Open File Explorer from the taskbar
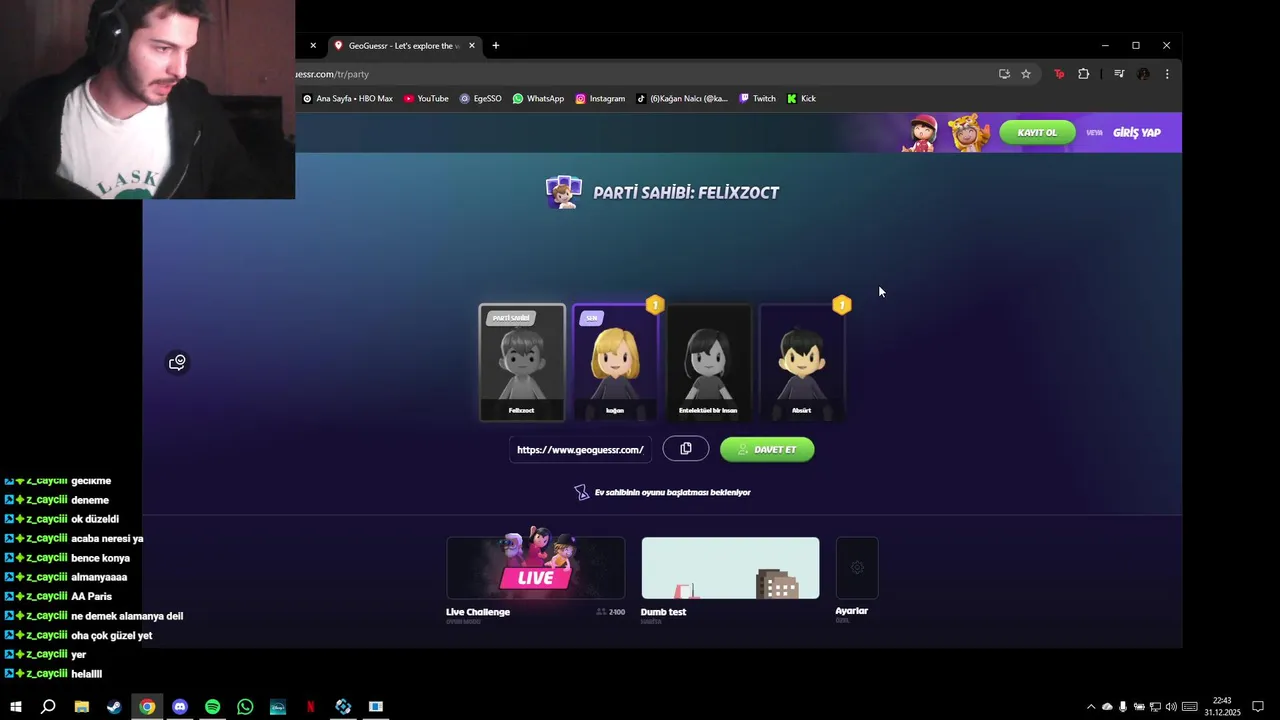This screenshot has height=720, width=1280. click(82, 707)
